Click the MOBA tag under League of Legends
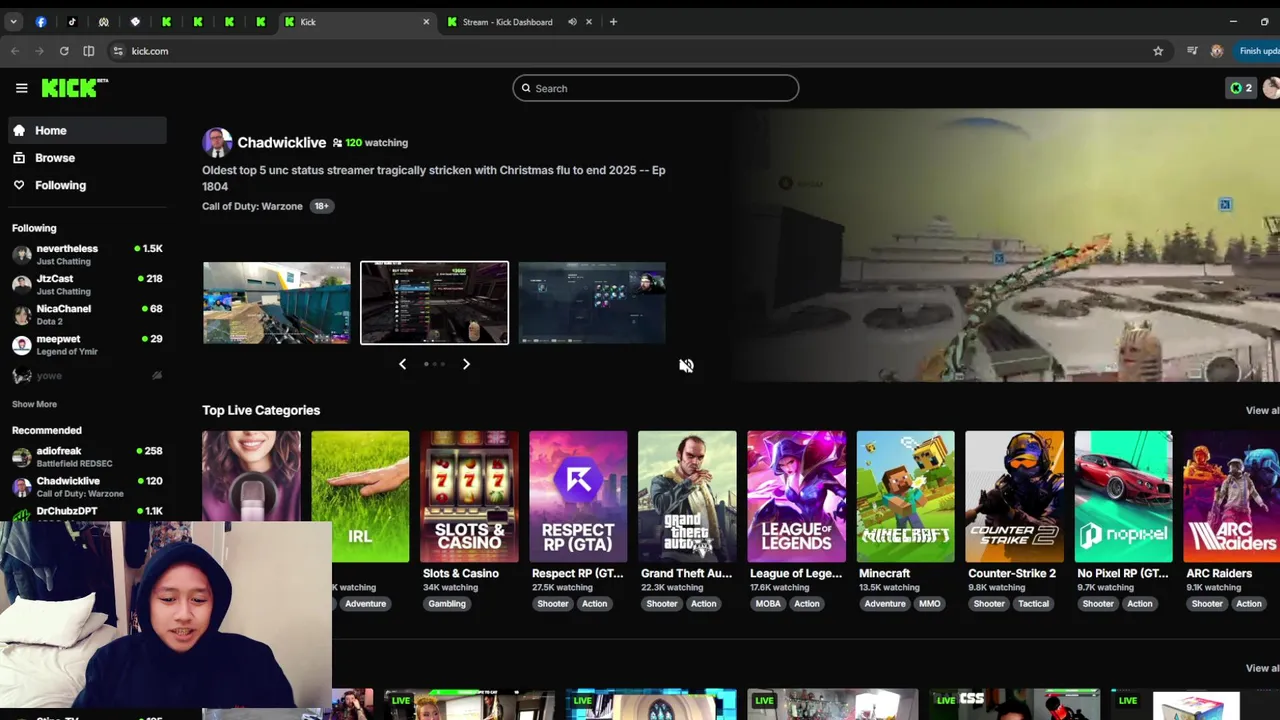This screenshot has width=1280, height=720. [x=768, y=604]
